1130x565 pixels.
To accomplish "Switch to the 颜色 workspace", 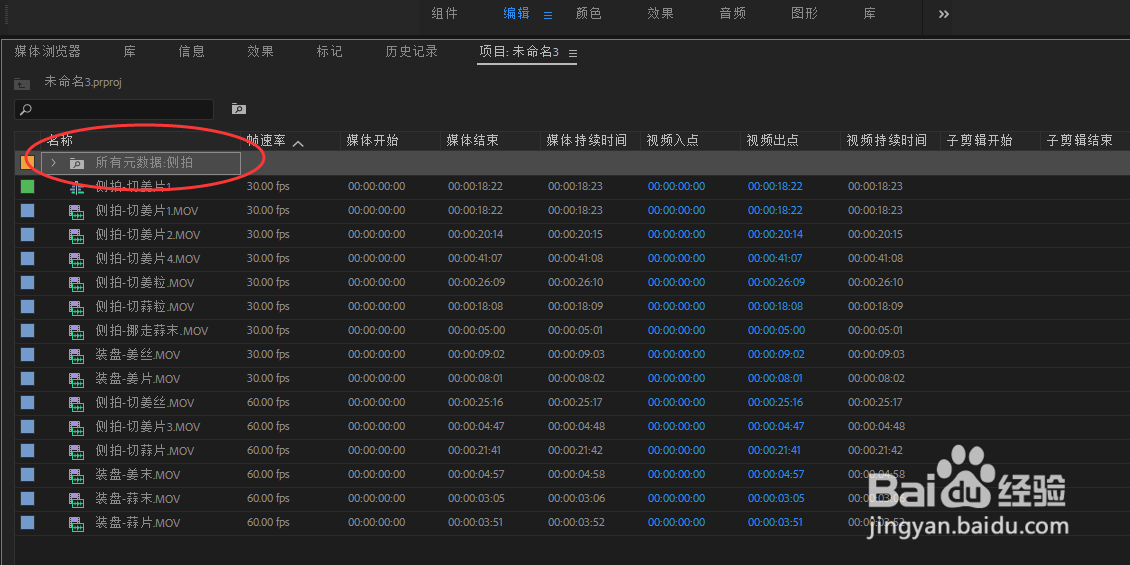I will (x=588, y=14).
